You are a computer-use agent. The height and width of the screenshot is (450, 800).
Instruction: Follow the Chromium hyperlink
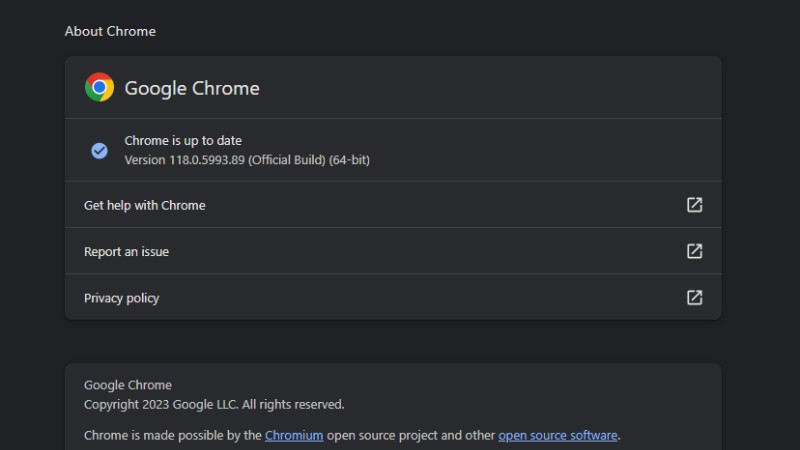point(294,435)
